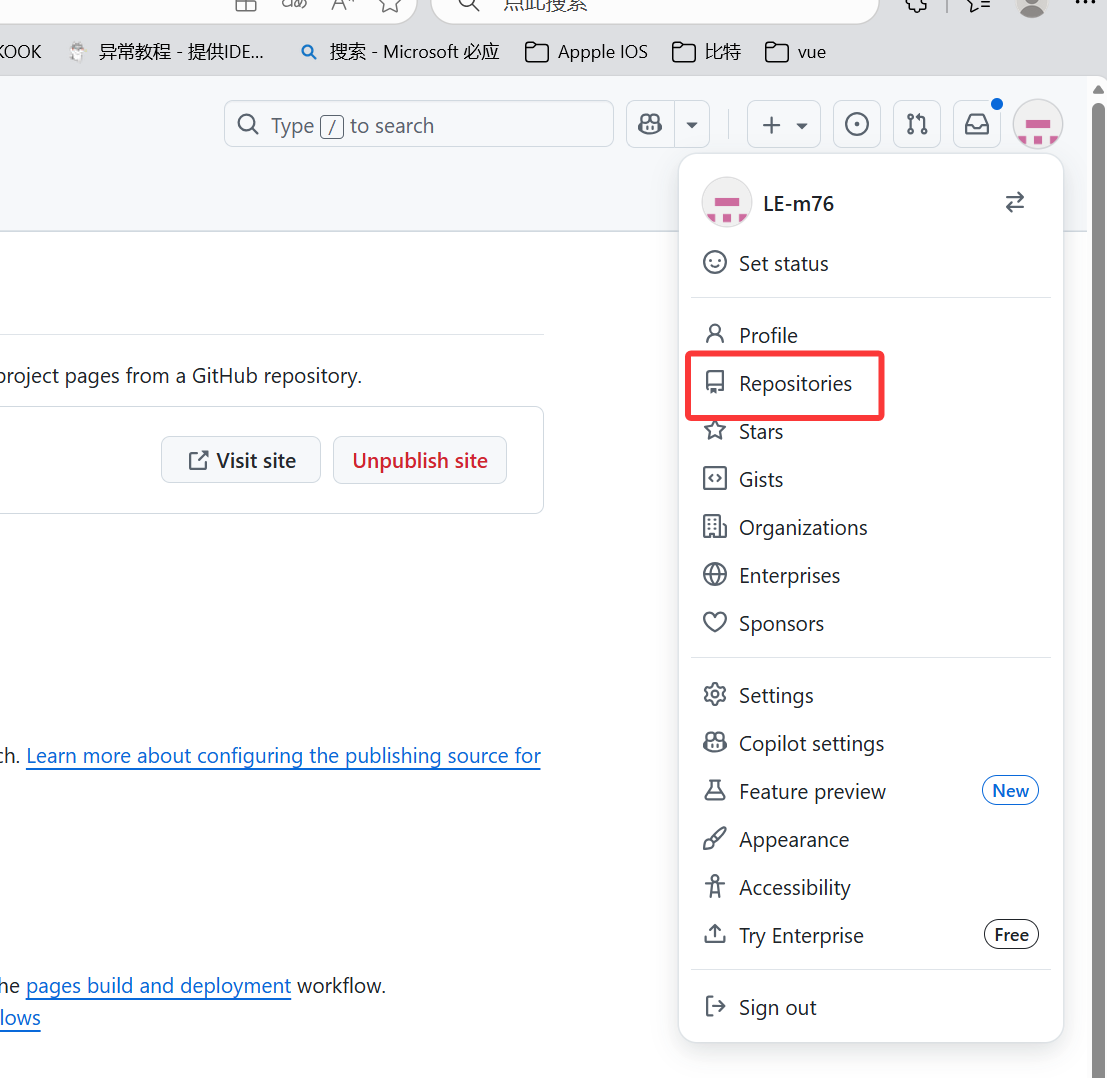Image resolution: width=1107 pixels, height=1078 pixels.
Task: Open the Appple IOS bookmarks folder
Action: [587, 52]
